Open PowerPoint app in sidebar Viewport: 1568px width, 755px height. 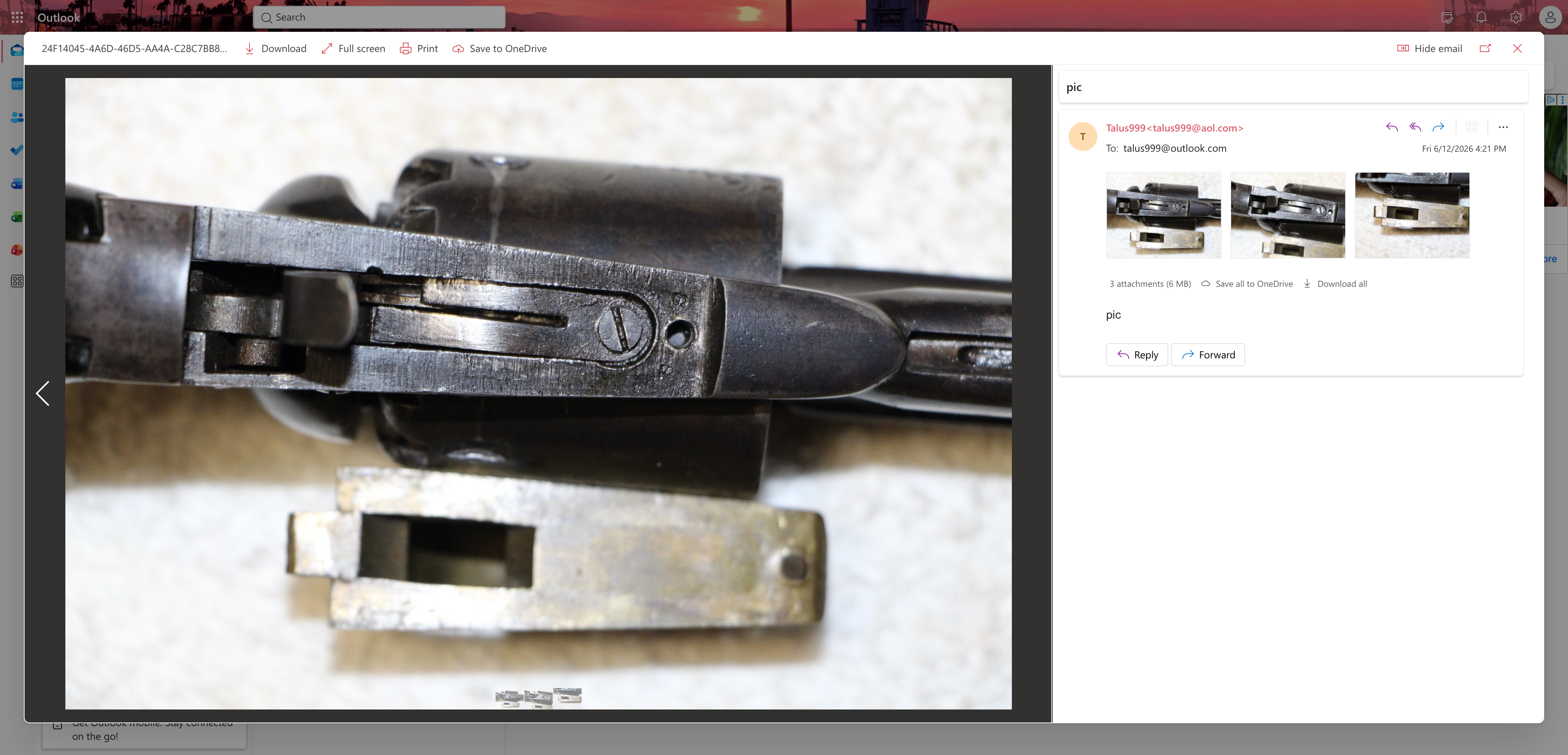tap(17, 250)
